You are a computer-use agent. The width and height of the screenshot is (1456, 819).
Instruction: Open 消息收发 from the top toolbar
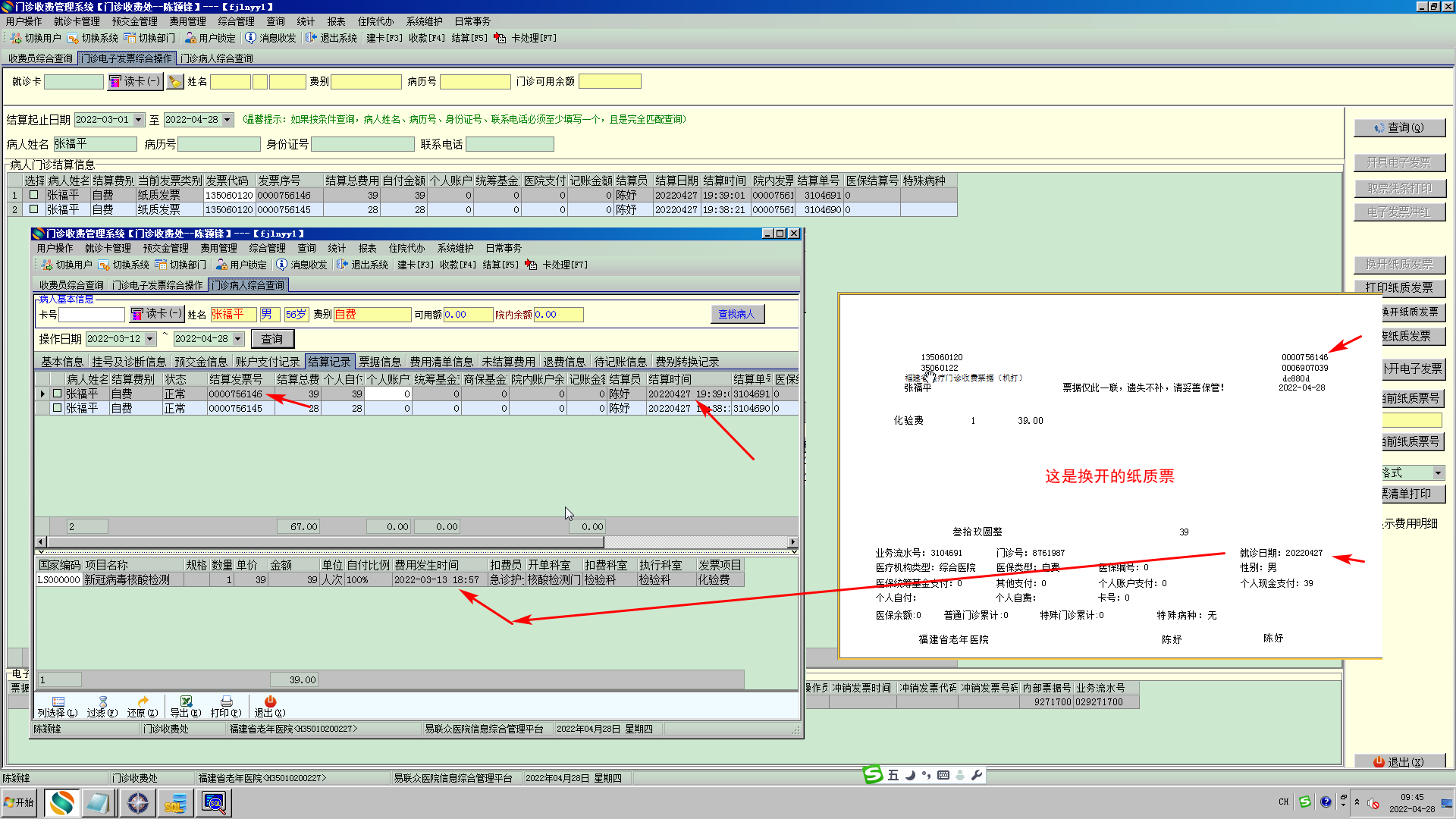251,38
